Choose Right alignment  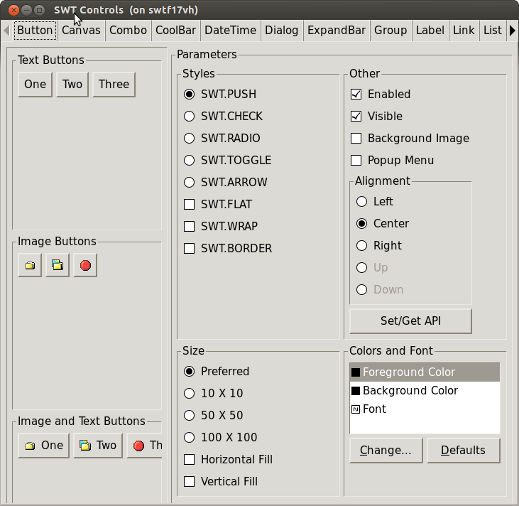(362, 246)
